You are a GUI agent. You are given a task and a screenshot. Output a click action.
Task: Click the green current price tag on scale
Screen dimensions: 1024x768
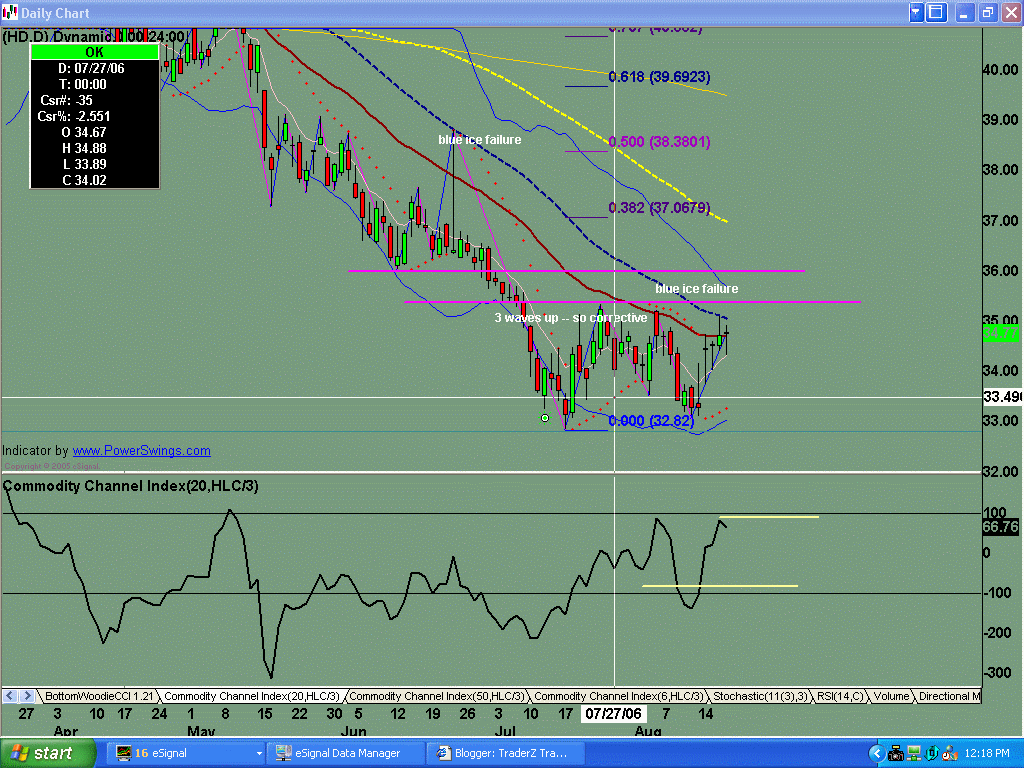point(1002,334)
